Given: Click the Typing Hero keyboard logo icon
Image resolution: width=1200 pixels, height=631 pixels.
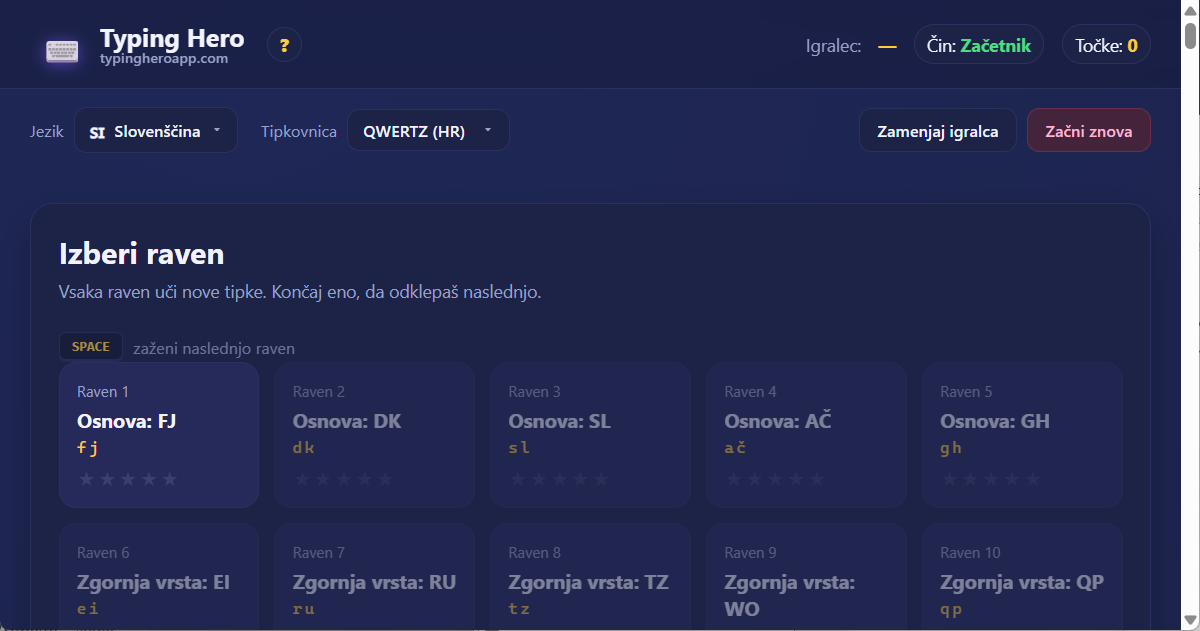Looking at the screenshot, I should [62, 51].
